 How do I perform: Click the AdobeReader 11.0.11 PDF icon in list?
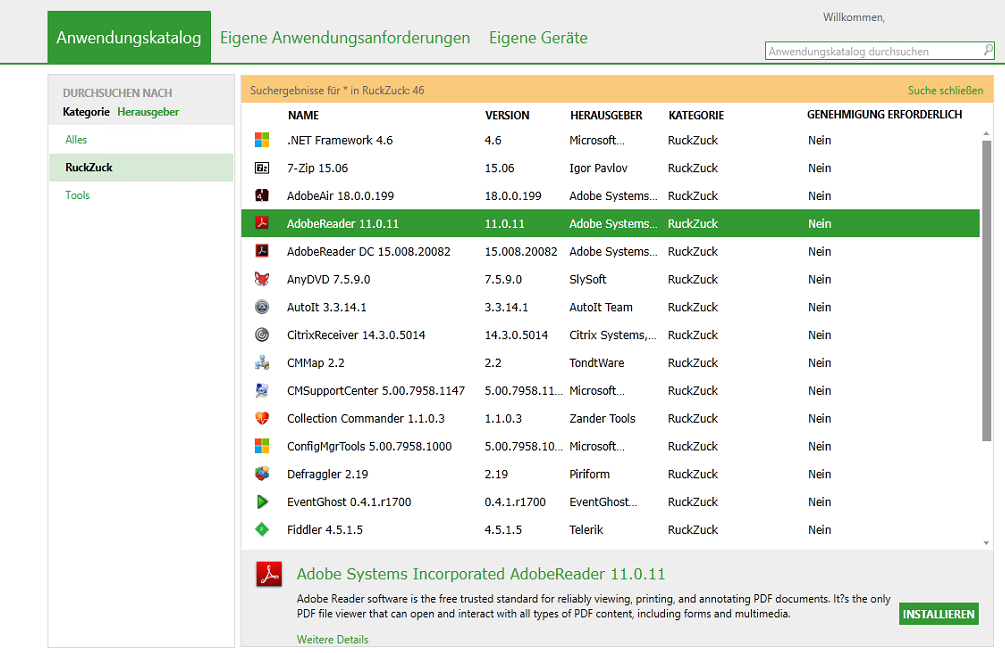point(262,223)
